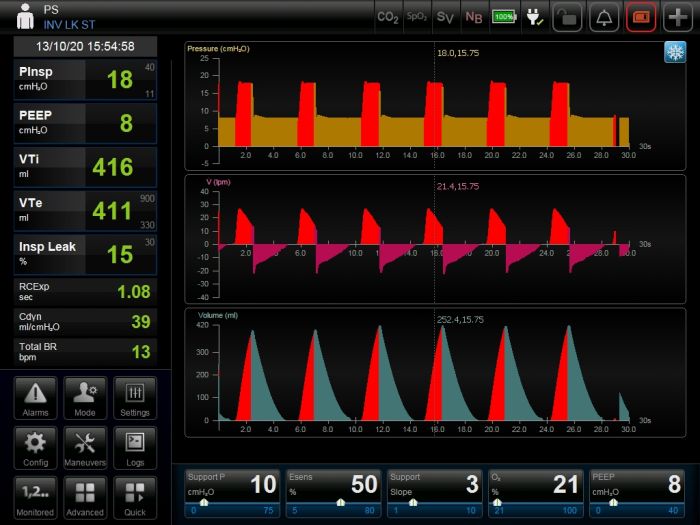Open the patient profile icon
The image size is (700, 525).
click(x=25, y=17)
